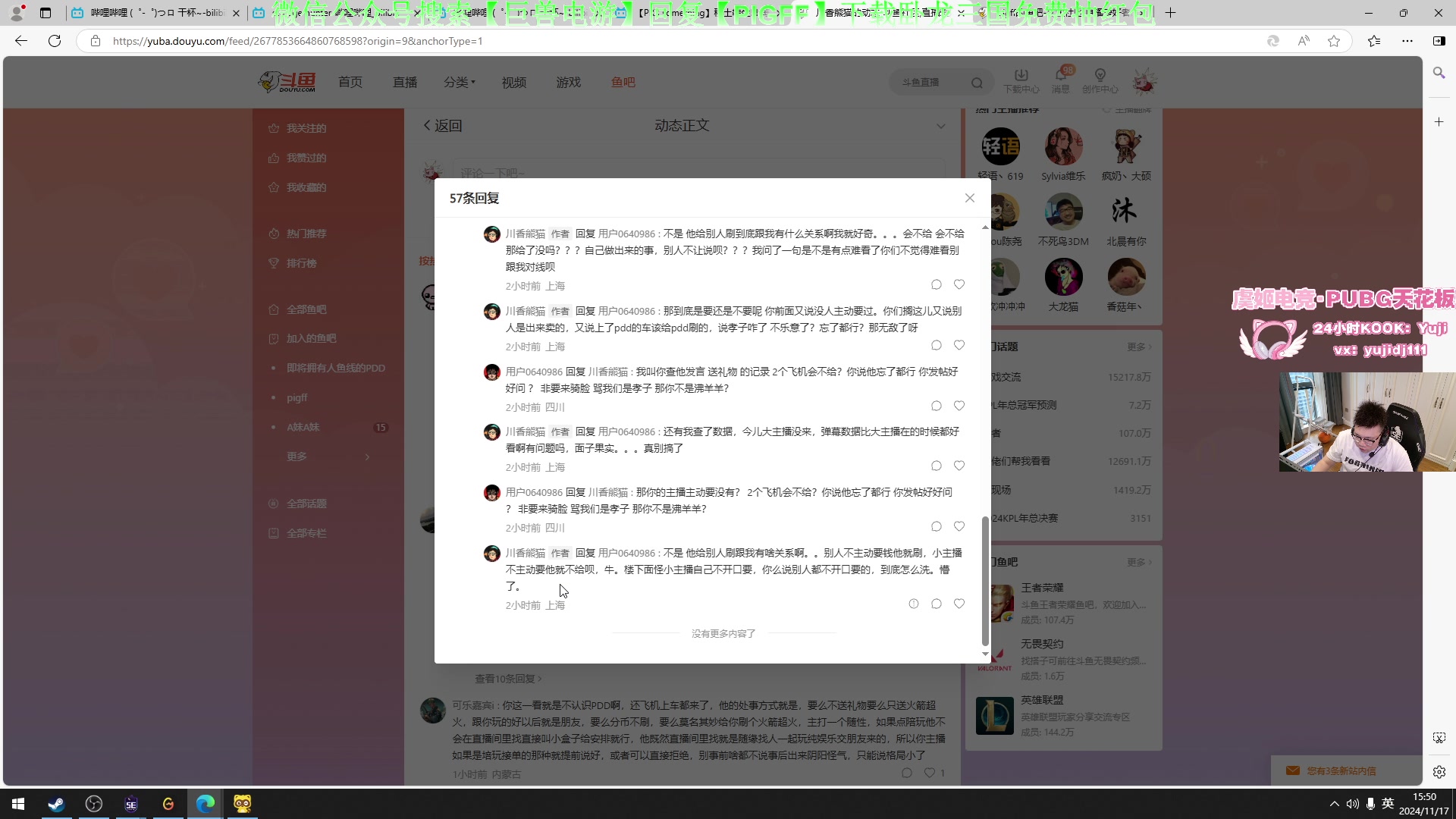Open Steam from the taskbar
The height and width of the screenshot is (819, 1456).
(x=56, y=804)
